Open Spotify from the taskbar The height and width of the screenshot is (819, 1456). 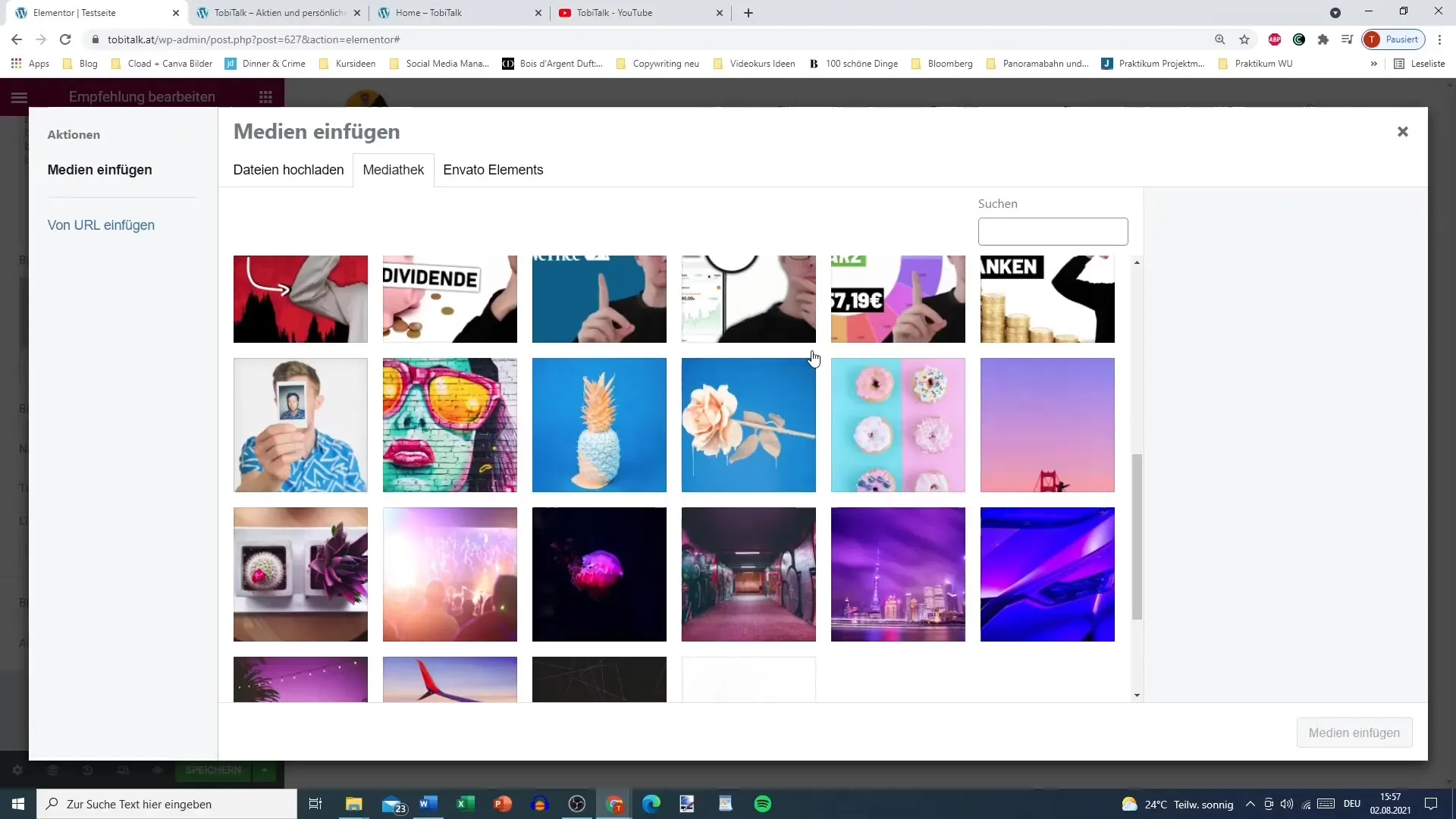(763, 804)
